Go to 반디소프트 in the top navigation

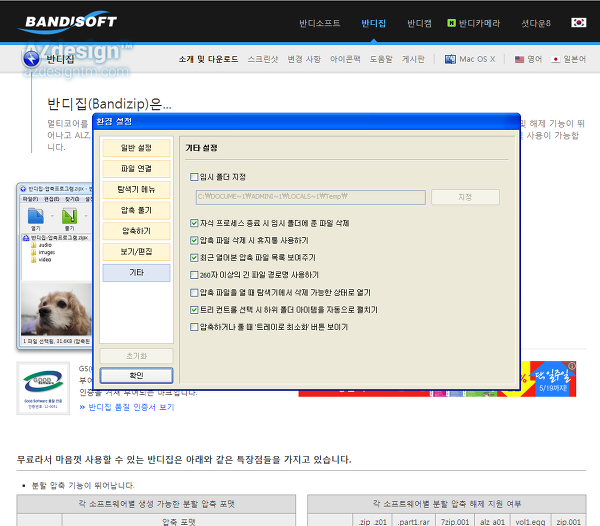[320, 23]
